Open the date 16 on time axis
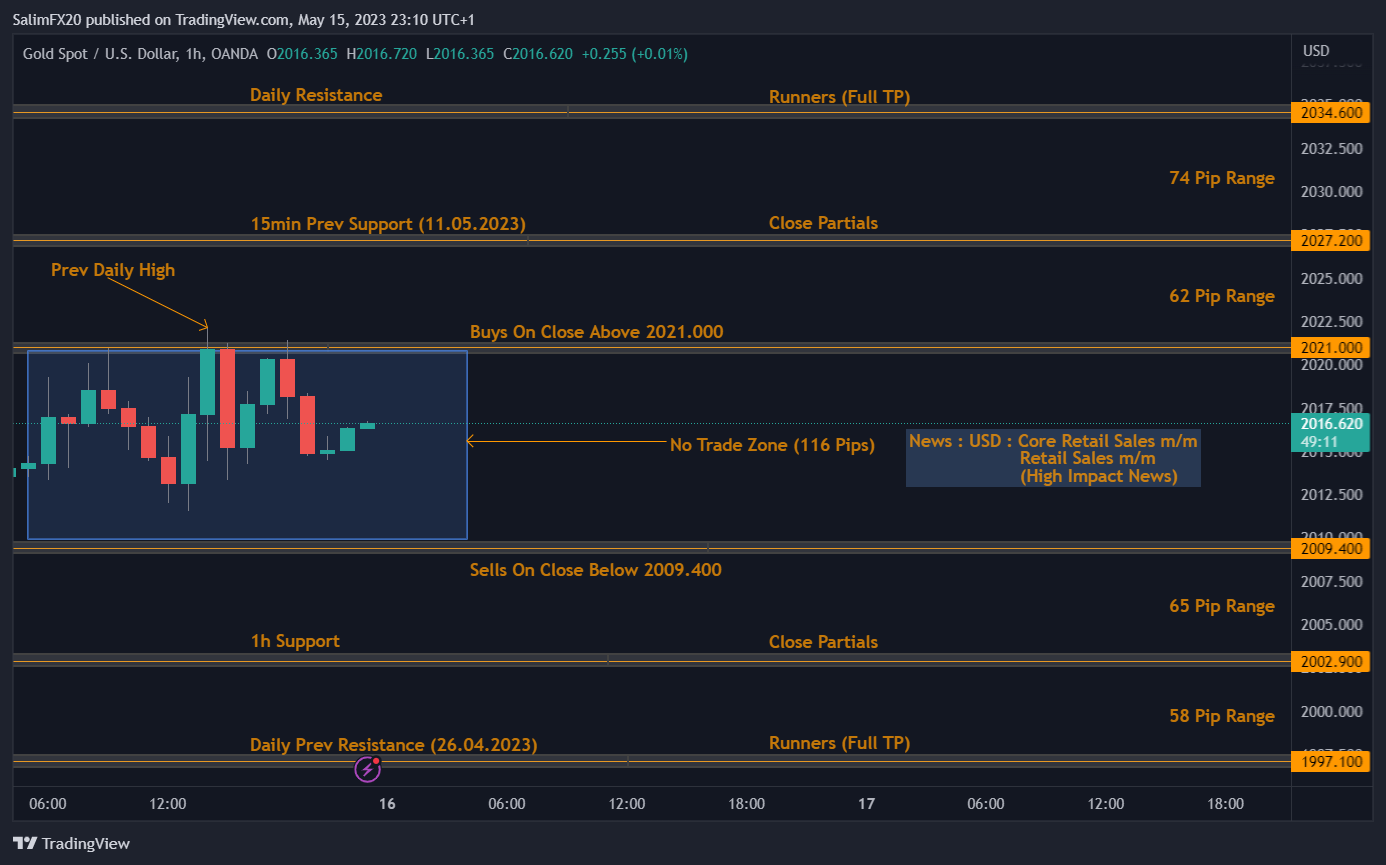1386x865 pixels. point(386,803)
